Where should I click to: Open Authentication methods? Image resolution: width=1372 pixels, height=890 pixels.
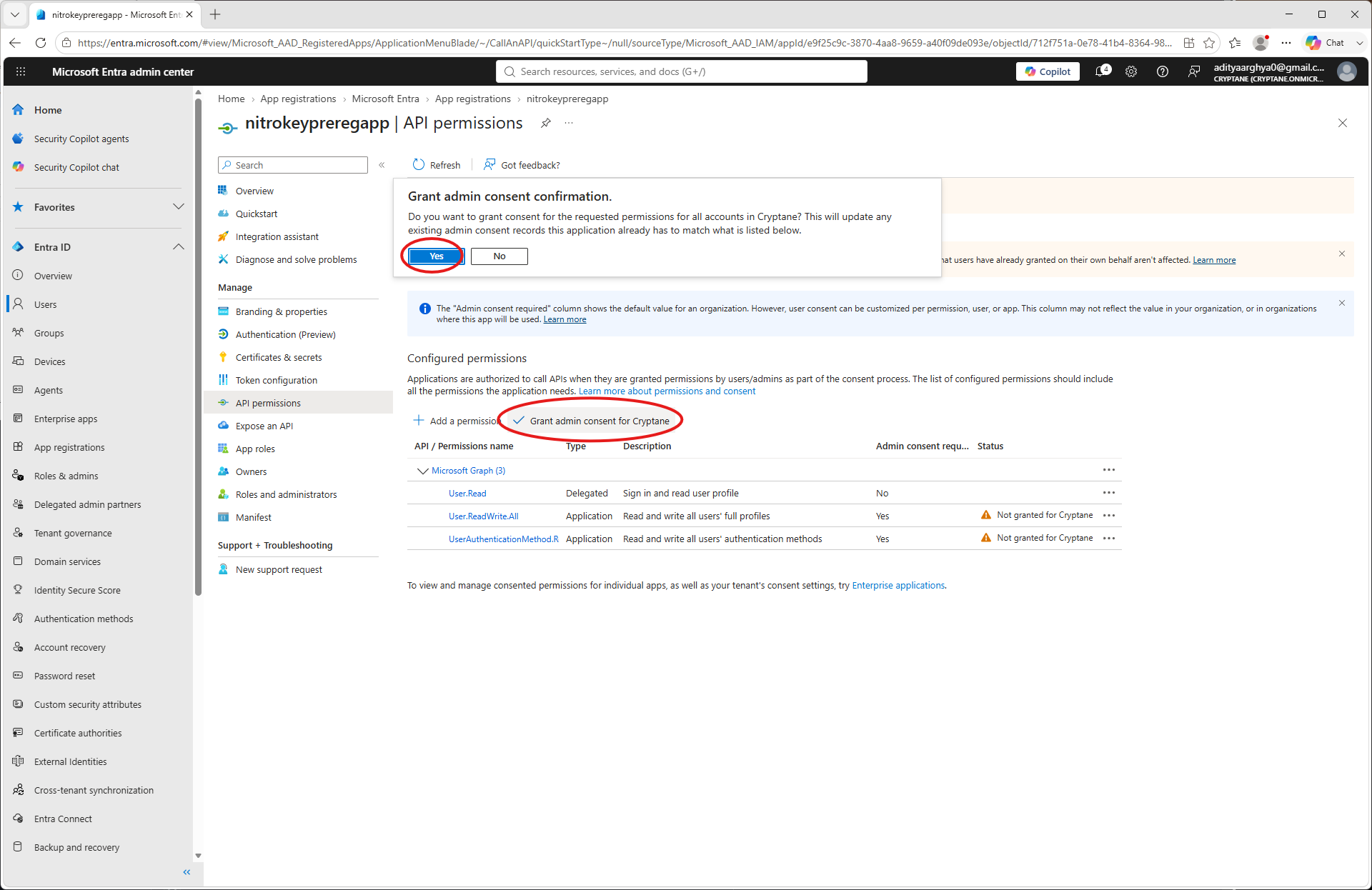tap(84, 619)
